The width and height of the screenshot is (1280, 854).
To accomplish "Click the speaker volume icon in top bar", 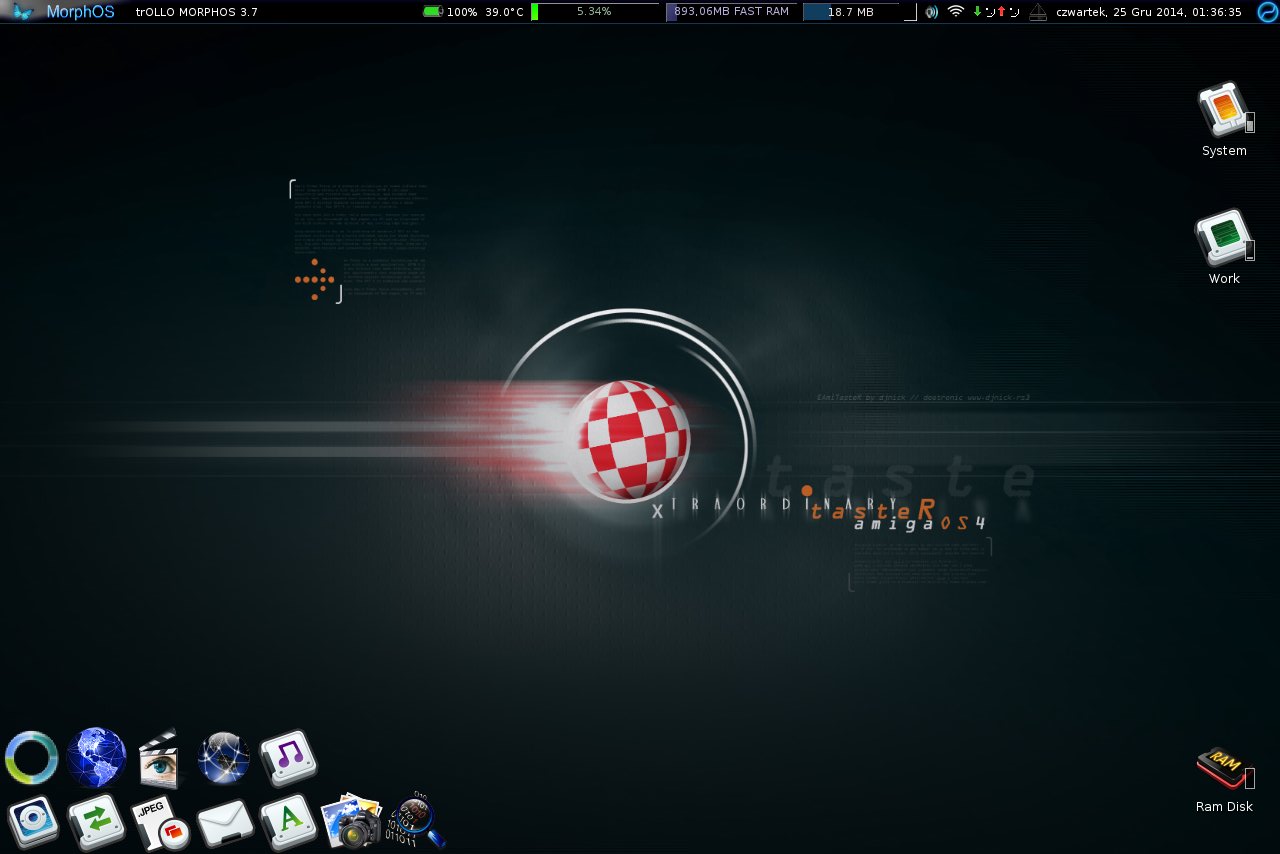I will (932, 12).
